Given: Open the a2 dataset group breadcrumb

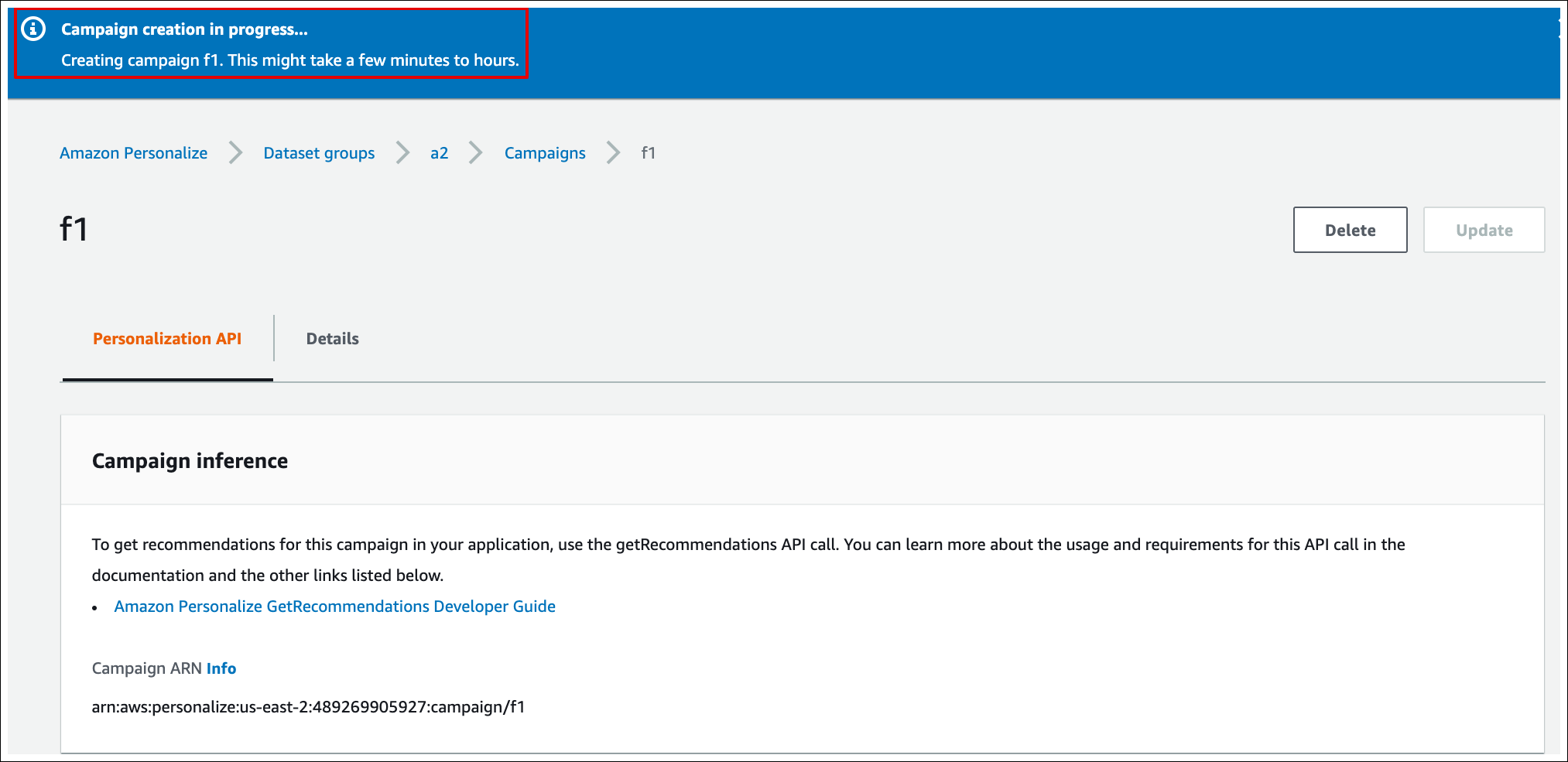Looking at the screenshot, I should [440, 153].
